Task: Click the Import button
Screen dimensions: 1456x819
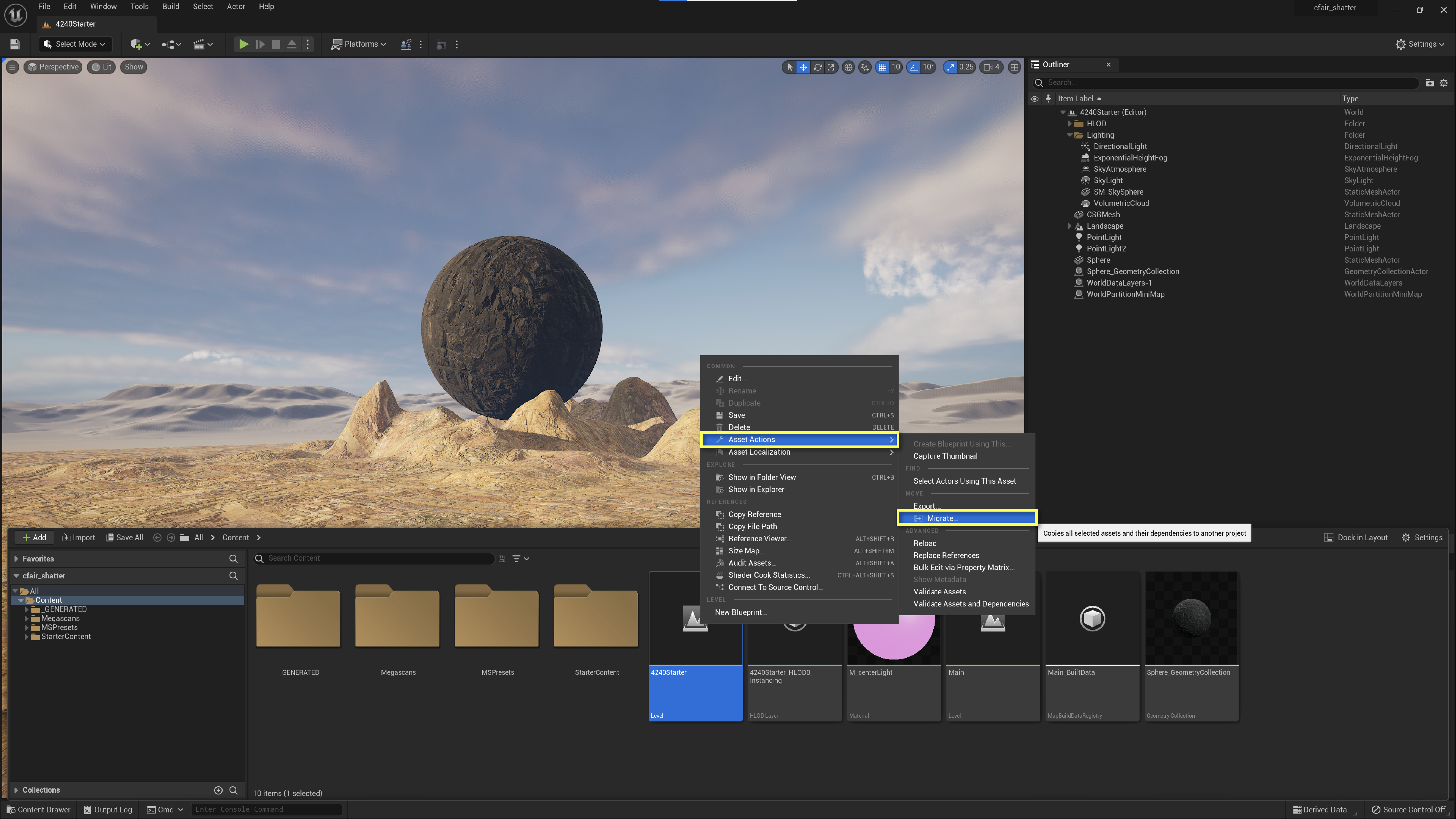Action: [78, 537]
